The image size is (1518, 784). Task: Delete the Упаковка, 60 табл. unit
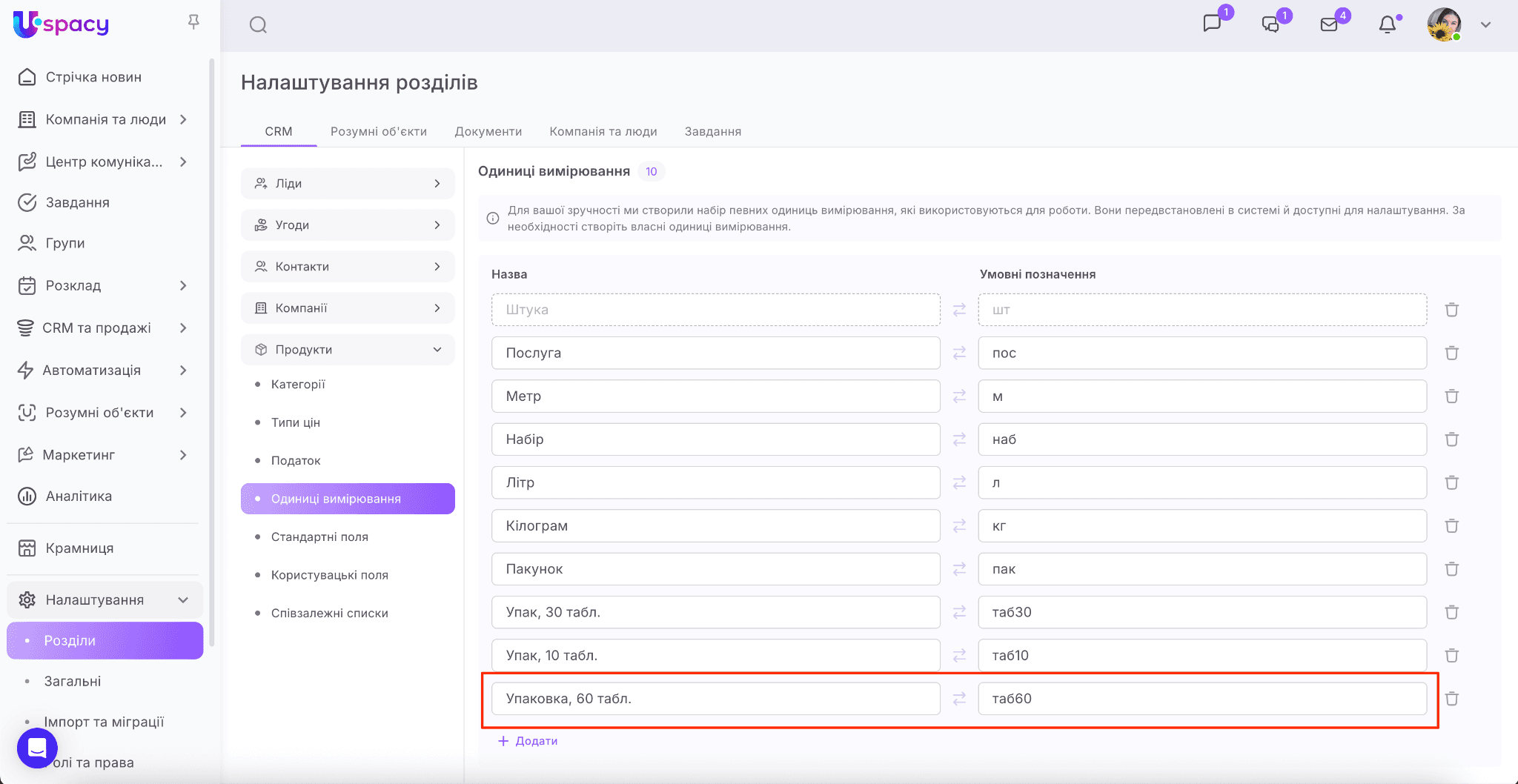1451,699
